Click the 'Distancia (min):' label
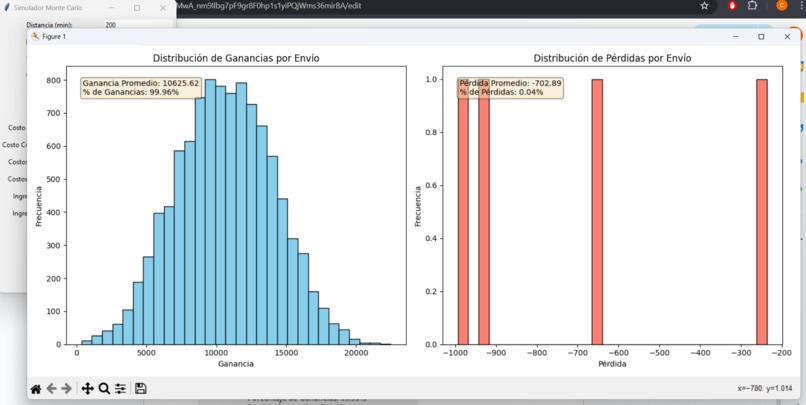Screen dimensions: 806x405 (x=49, y=25)
